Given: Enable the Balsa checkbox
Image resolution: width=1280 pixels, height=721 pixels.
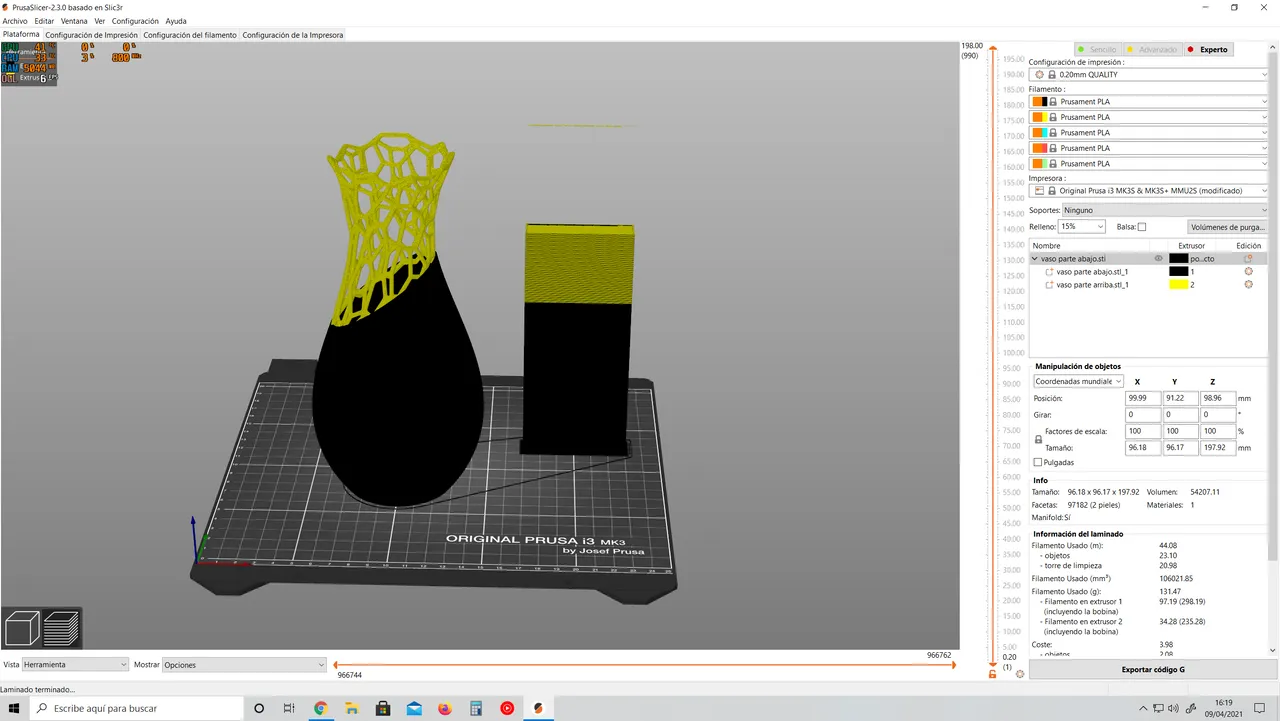Looking at the screenshot, I should click(x=1142, y=226).
